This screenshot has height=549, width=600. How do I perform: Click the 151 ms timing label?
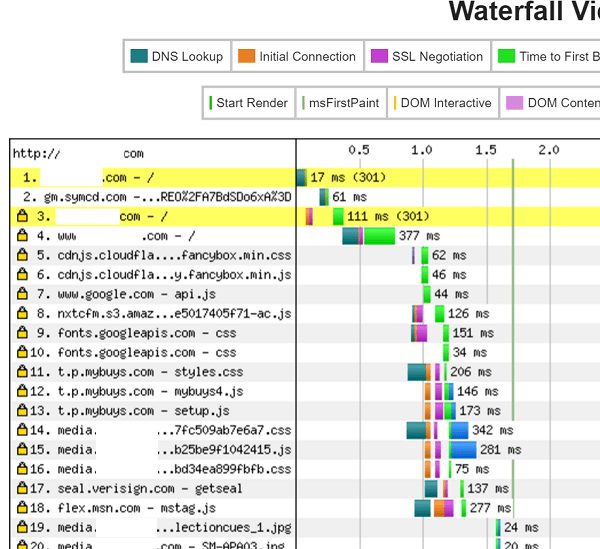(x=473, y=333)
